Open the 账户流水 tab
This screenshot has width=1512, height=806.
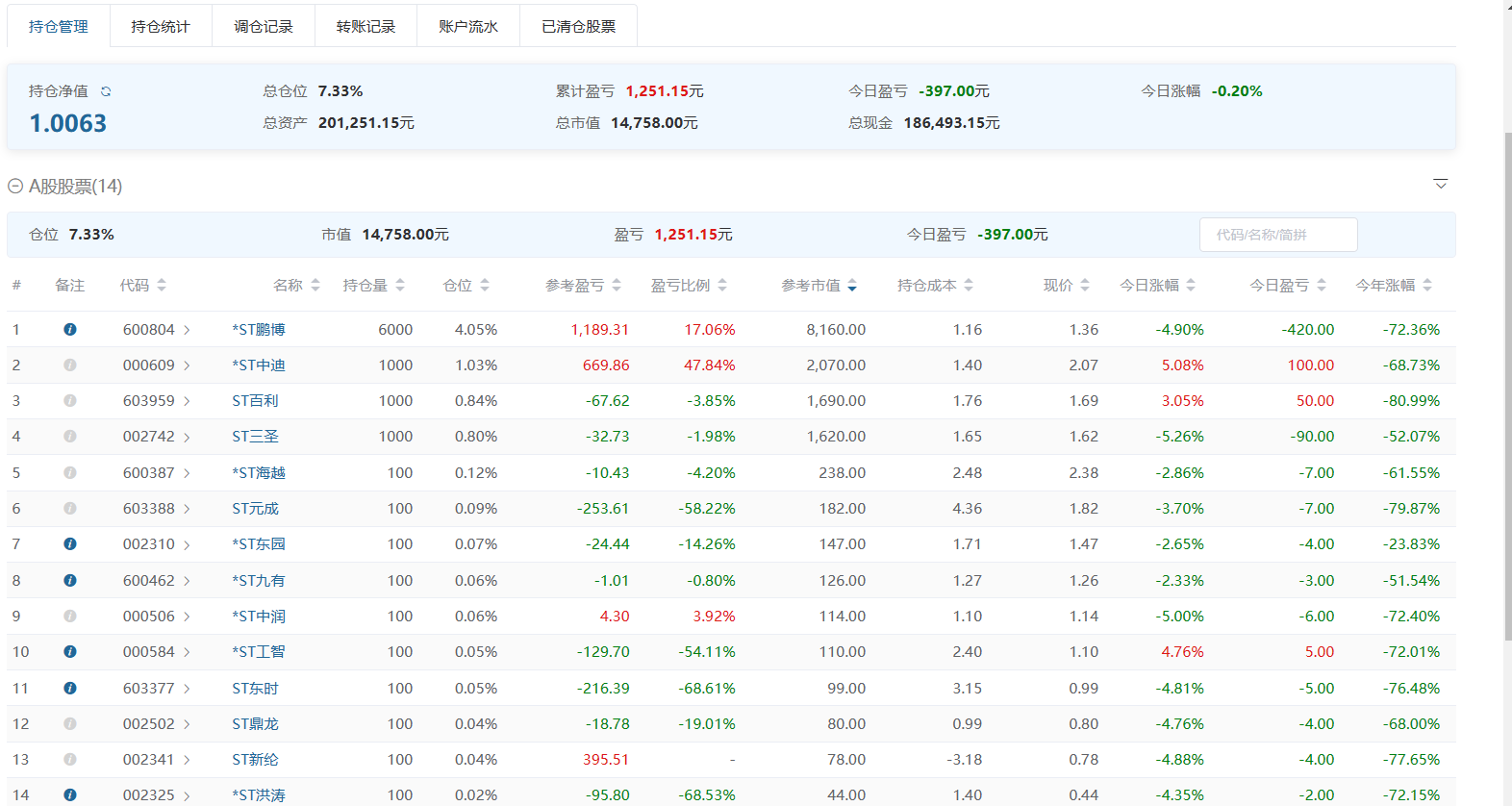[468, 27]
